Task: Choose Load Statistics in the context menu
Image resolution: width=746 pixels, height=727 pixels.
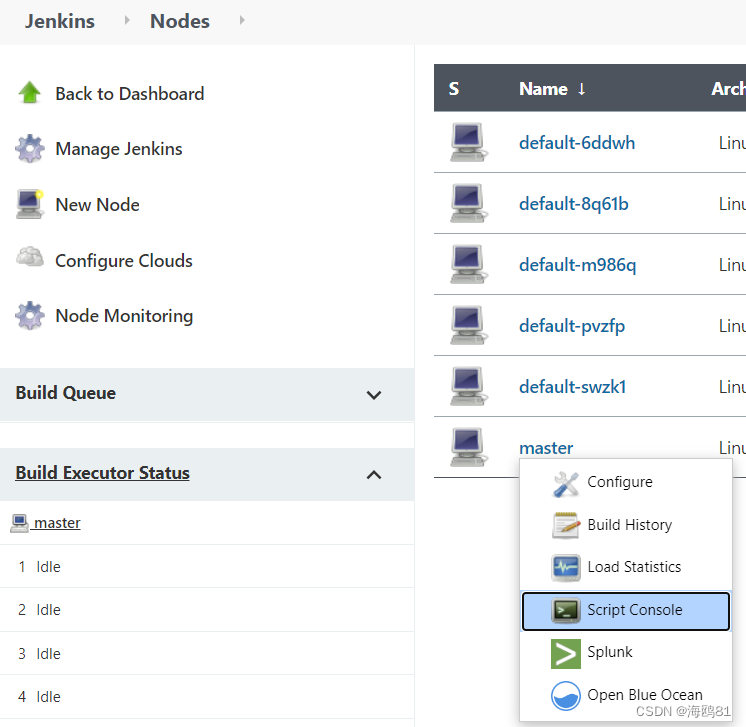Action: coord(625,567)
